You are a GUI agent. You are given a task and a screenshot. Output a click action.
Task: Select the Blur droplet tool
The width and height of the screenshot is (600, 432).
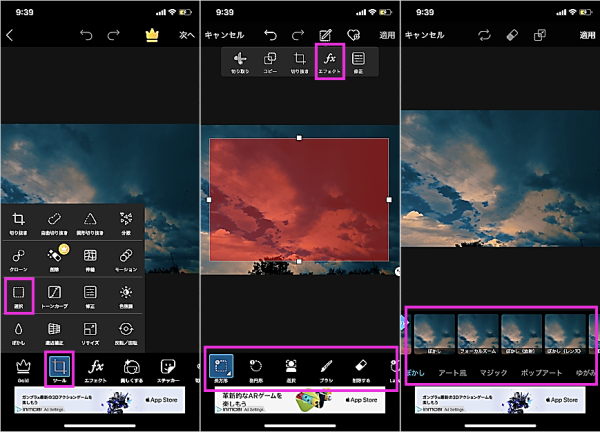18,333
